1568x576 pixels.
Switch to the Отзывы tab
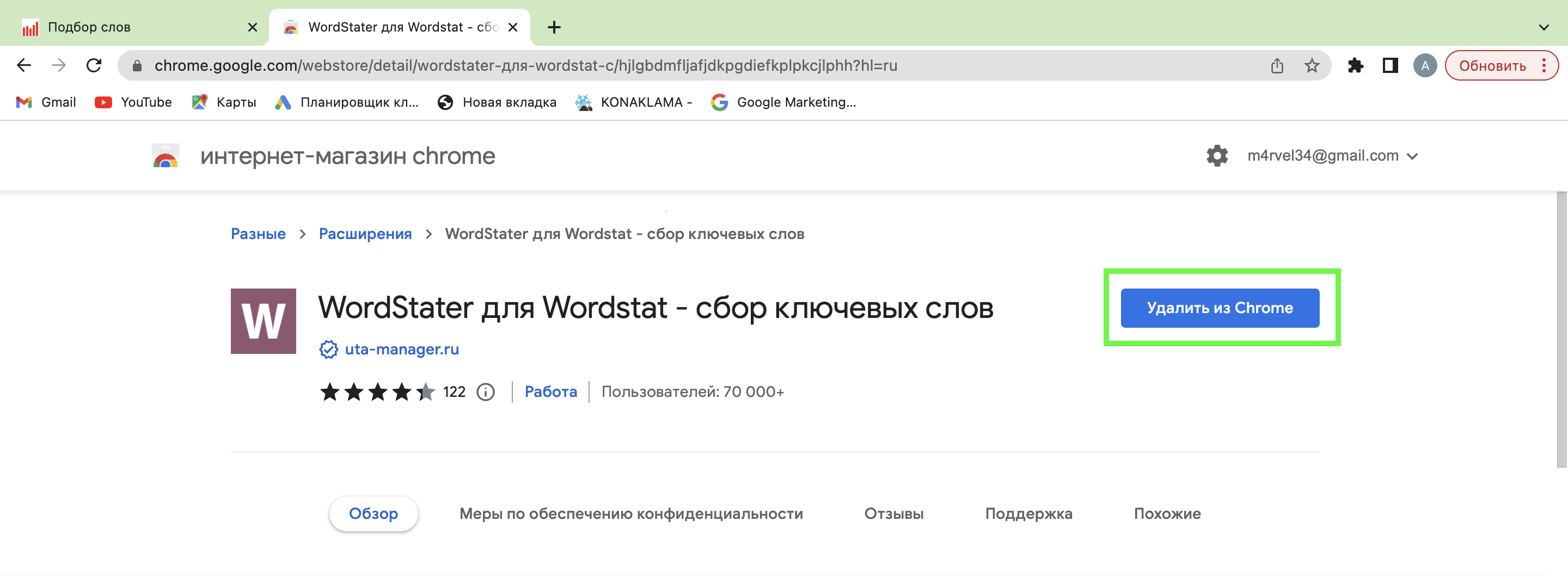893,513
